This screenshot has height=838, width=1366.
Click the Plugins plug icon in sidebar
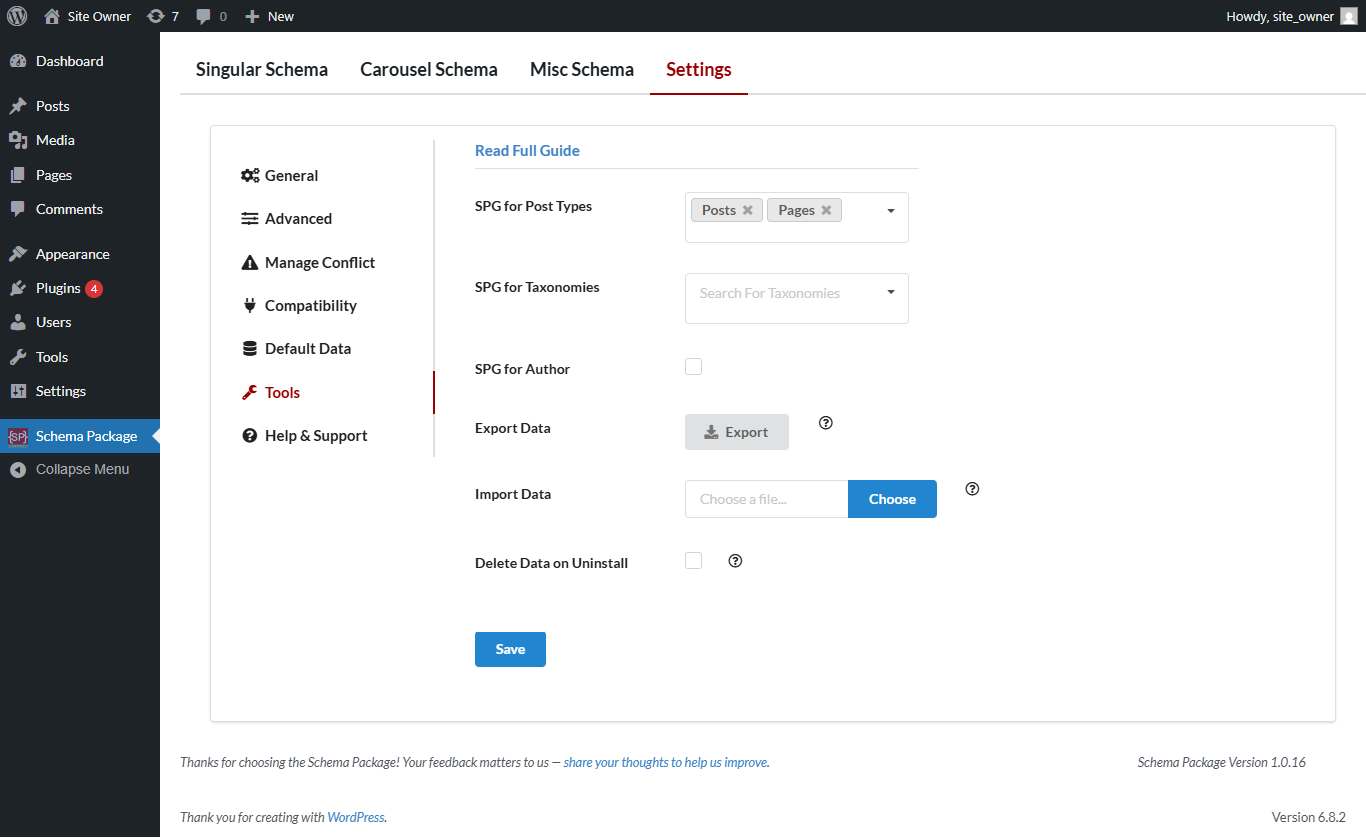click(18, 288)
